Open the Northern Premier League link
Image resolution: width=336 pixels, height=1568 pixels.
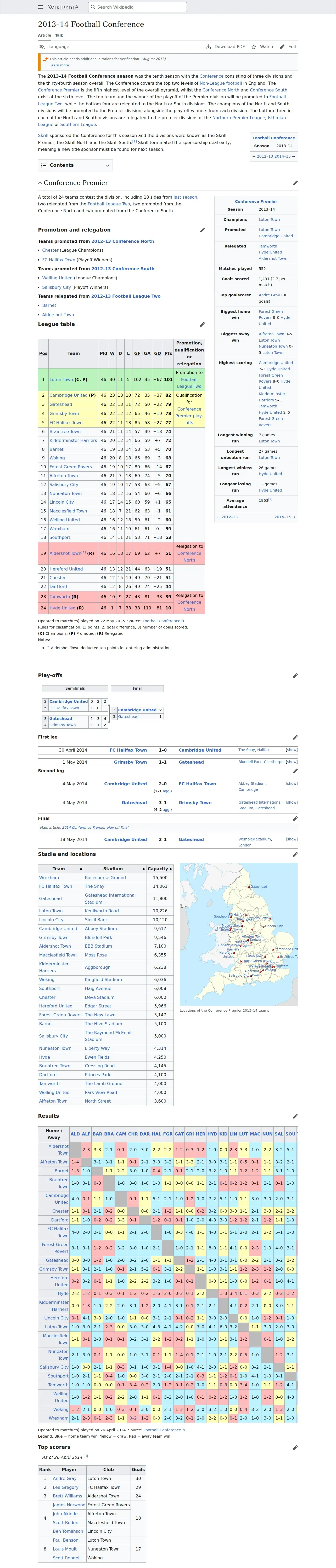coord(238,118)
